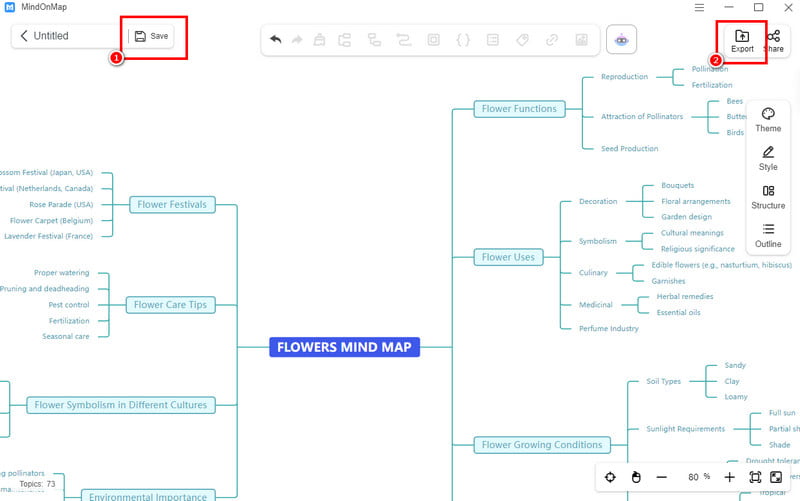This screenshot has height=501, width=800.
Task: Open the Export option
Action: coord(742,40)
